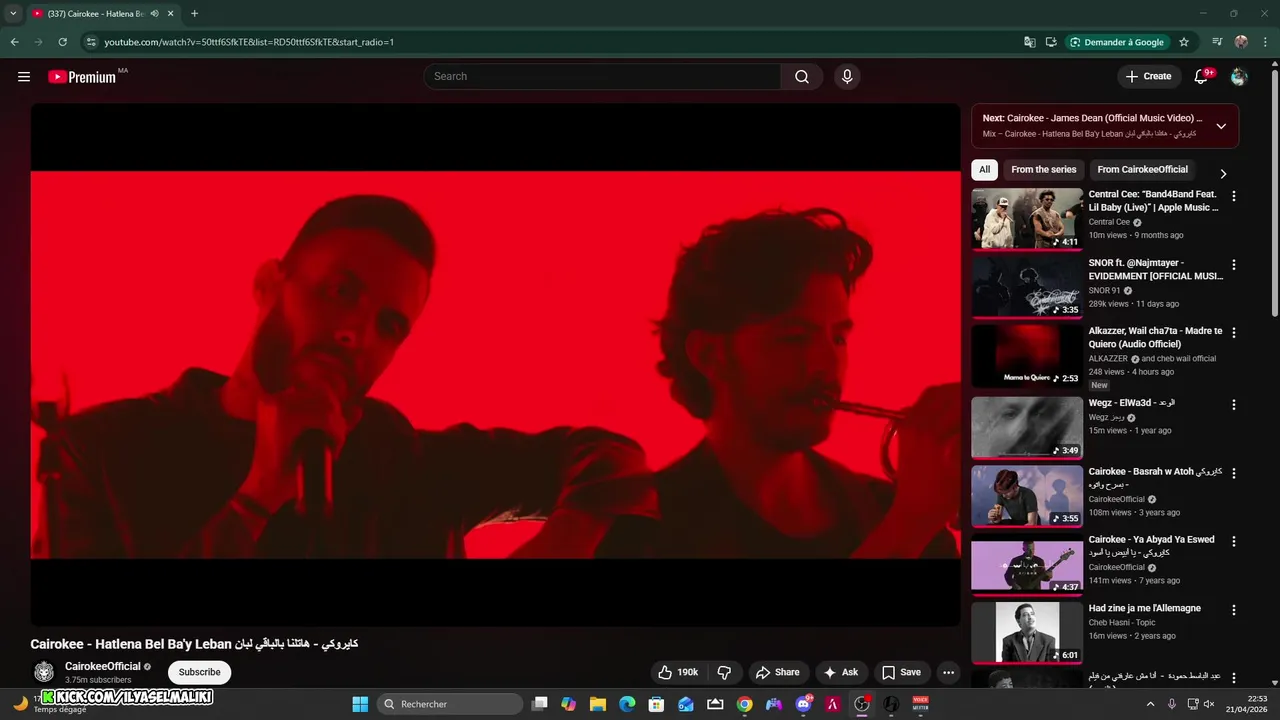Open the tab search dropdown arrow
The height and width of the screenshot is (720, 1280).
coord(13,14)
